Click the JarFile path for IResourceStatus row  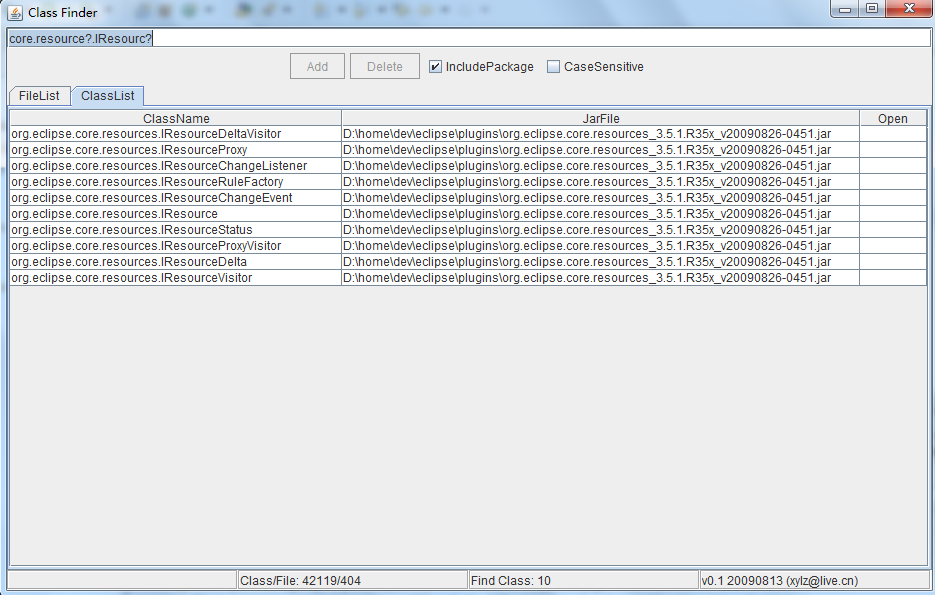[x=587, y=230]
